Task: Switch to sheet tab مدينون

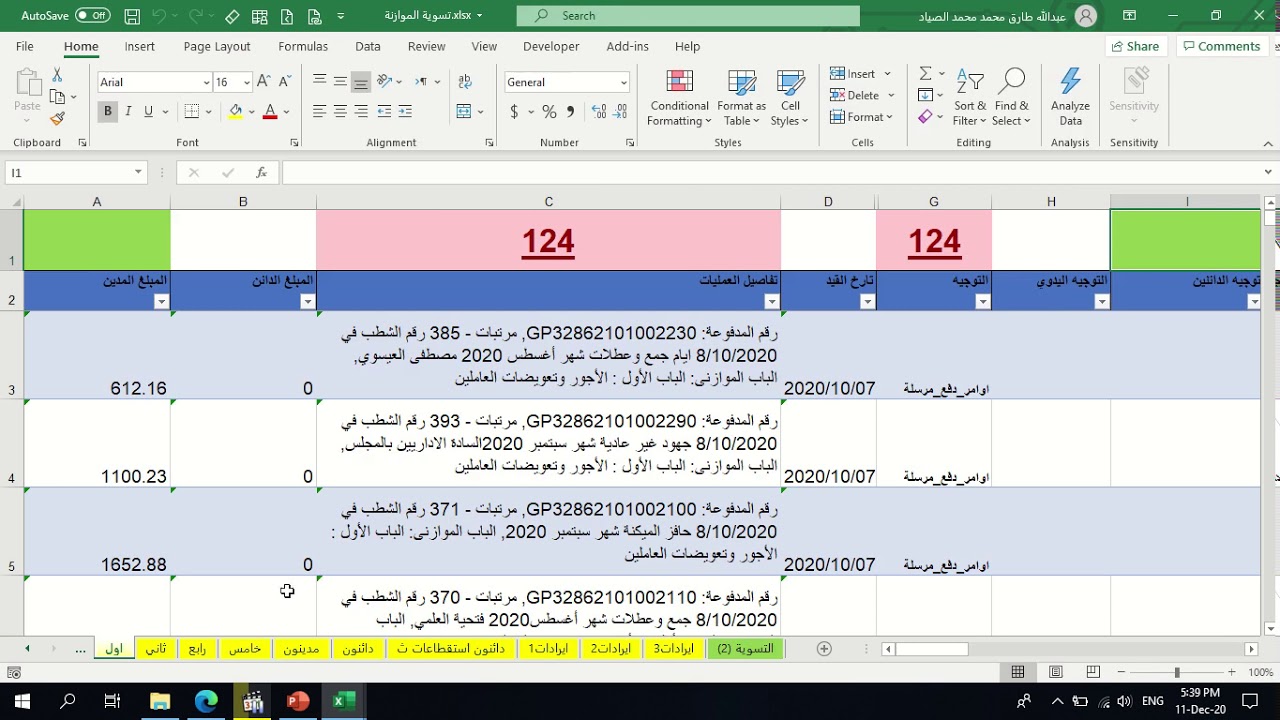Action: pyautogui.click(x=300, y=649)
